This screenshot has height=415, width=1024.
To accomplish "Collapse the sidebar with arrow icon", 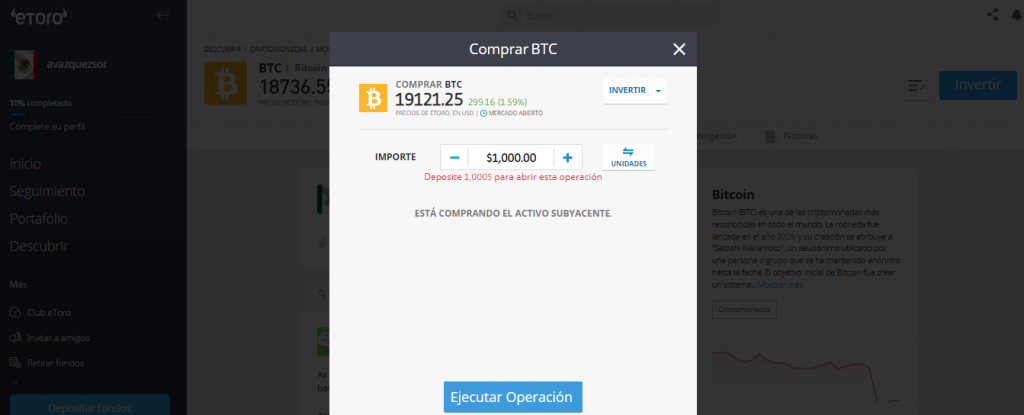I will 163,16.
